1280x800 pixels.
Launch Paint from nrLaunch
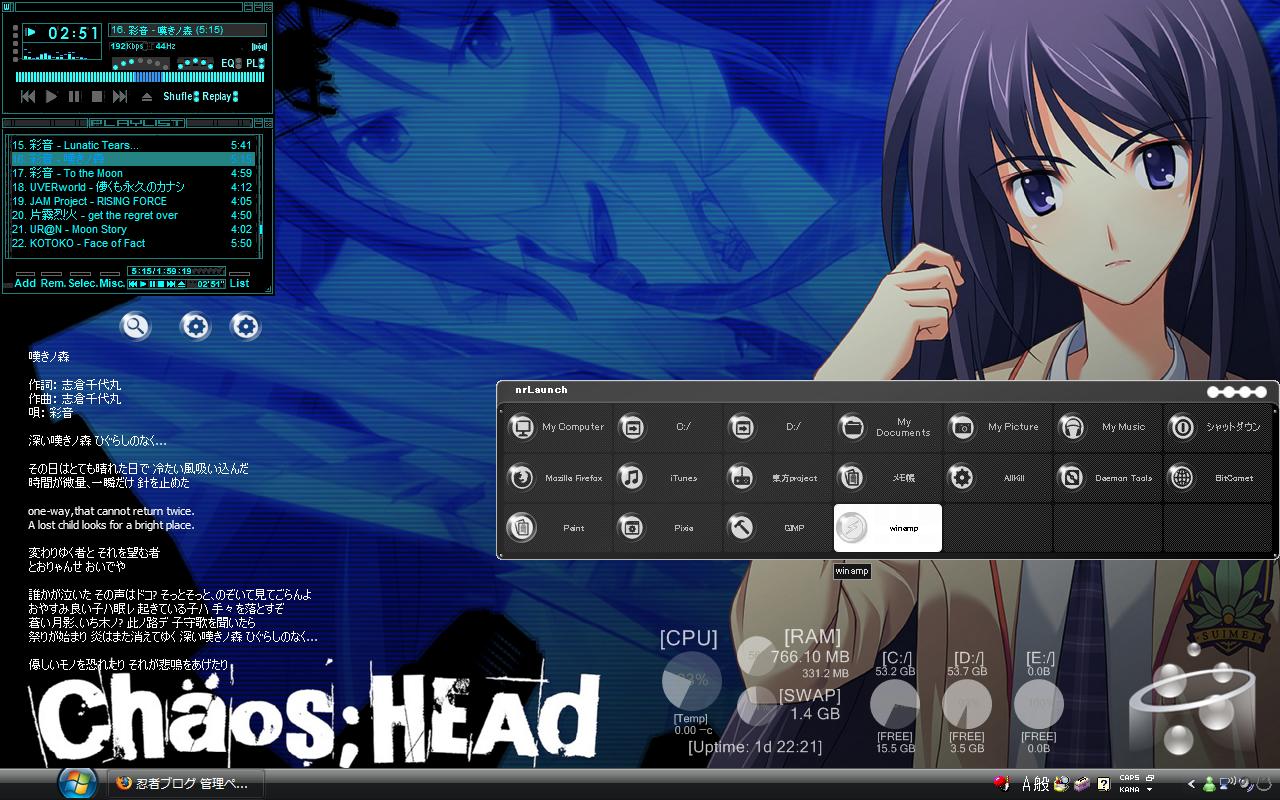pos(556,528)
